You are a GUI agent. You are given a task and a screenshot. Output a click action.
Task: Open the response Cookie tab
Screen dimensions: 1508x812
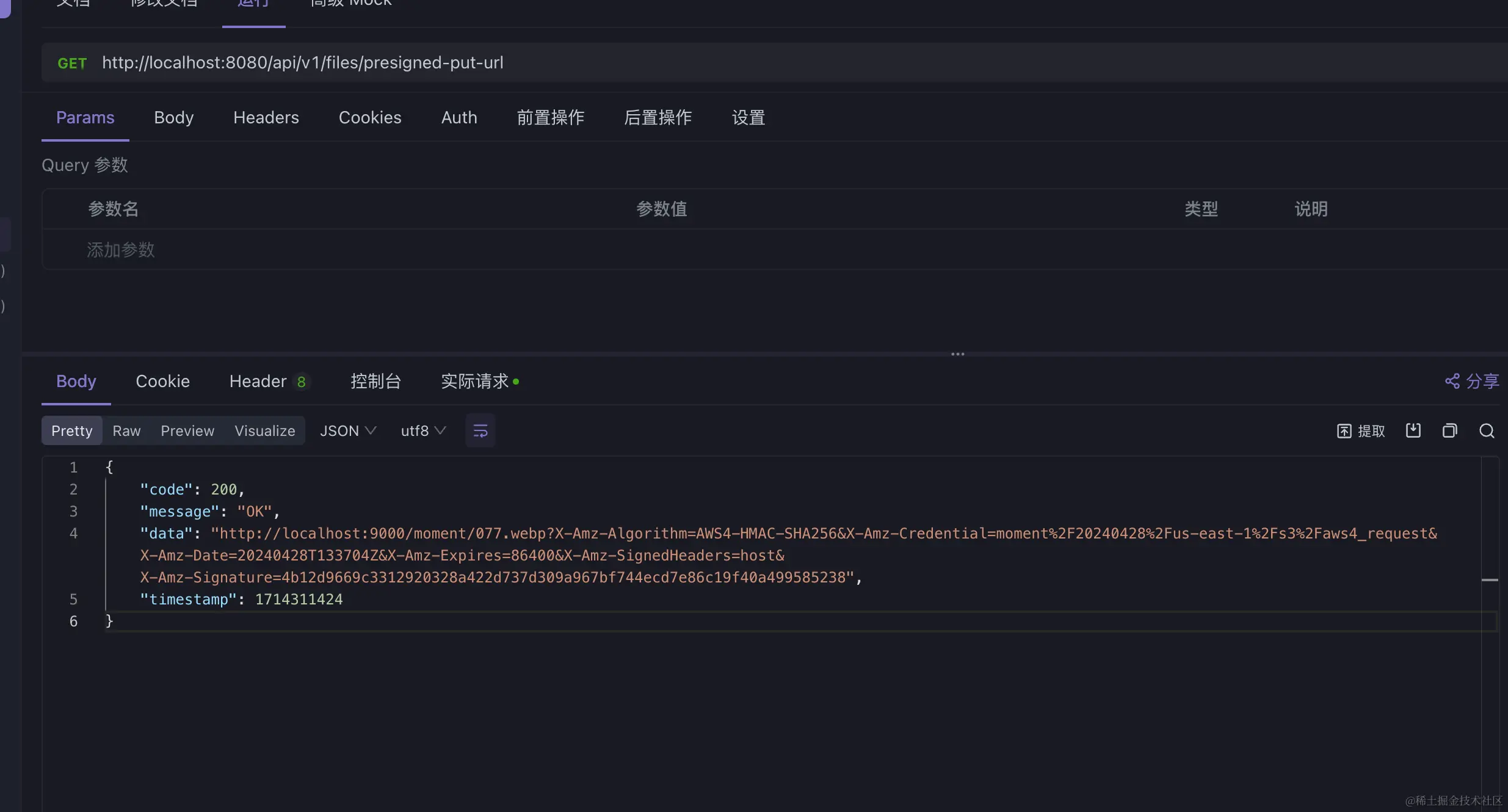162,382
